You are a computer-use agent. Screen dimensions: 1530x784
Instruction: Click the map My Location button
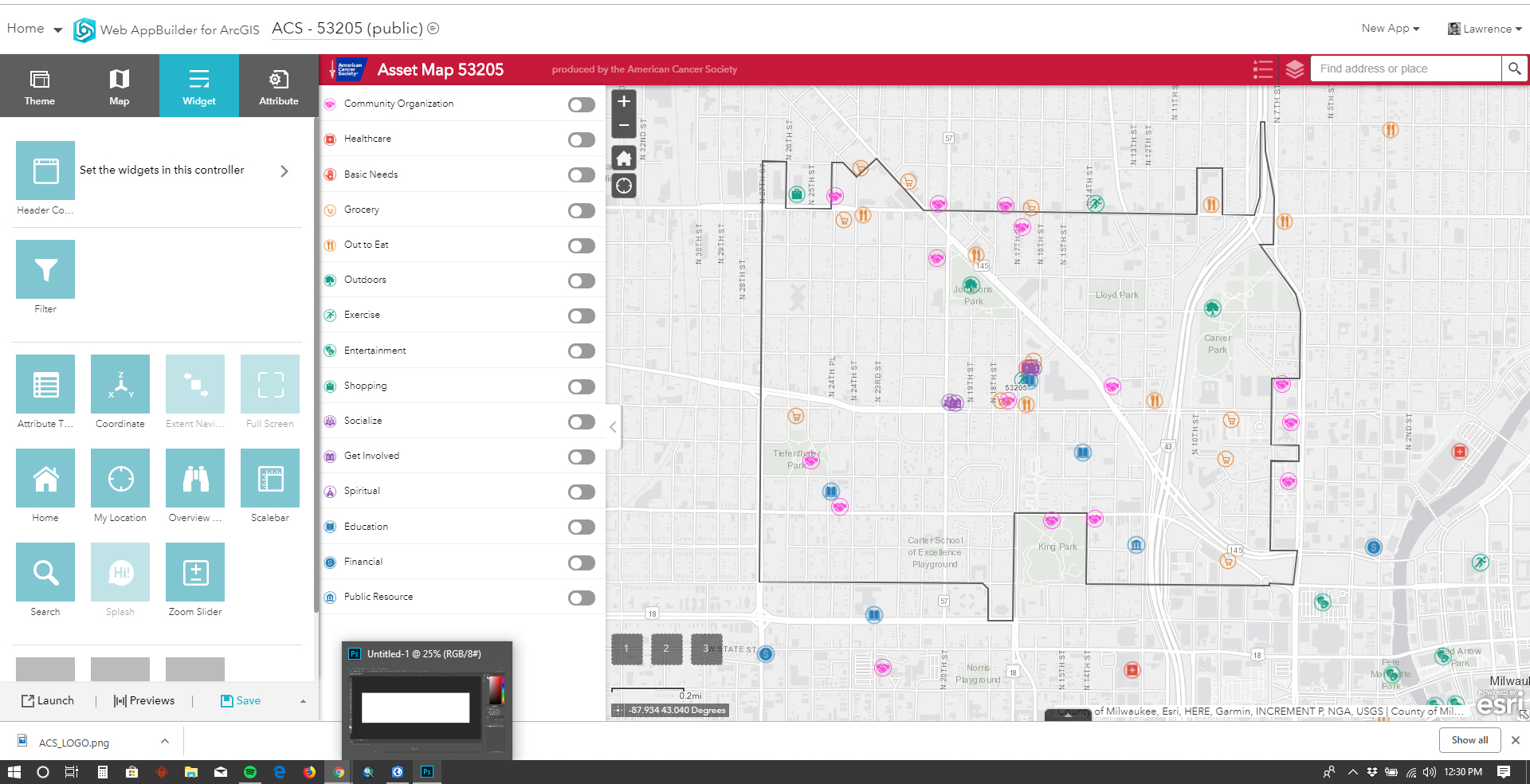click(x=624, y=186)
